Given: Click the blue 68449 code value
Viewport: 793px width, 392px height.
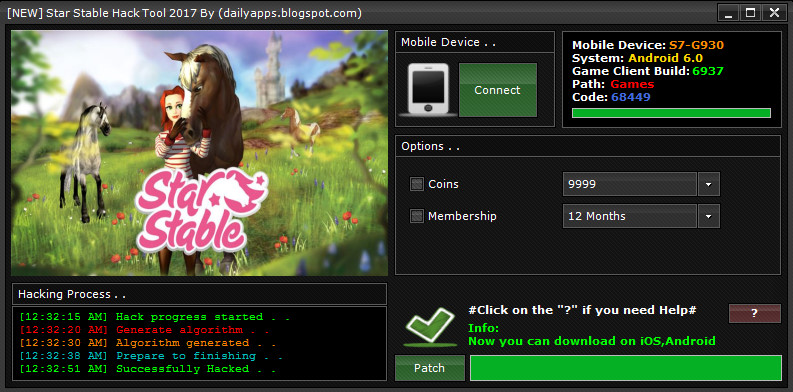Looking at the screenshot, I should point(631,97).
